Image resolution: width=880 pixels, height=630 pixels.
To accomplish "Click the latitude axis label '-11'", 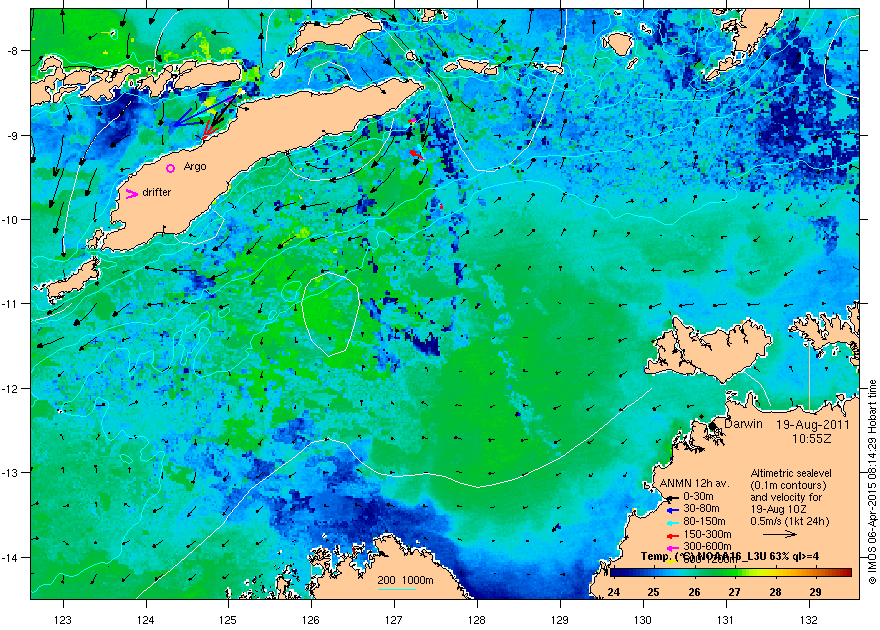I will point(11,304).
